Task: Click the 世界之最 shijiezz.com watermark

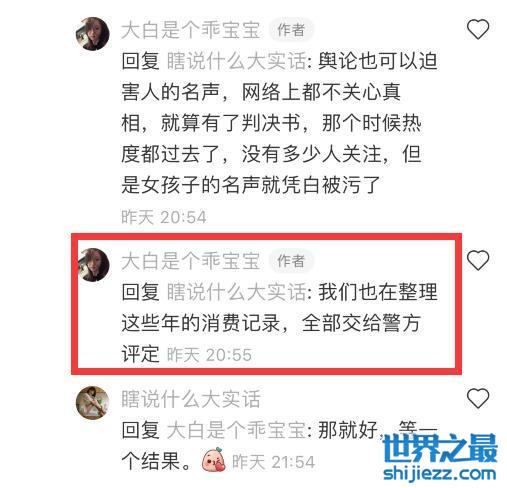Action: click(440, 457)
